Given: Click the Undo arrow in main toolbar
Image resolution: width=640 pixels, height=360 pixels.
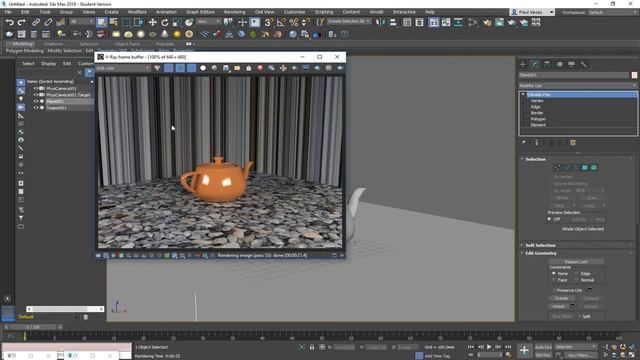Looking at the screenshot, I should click(x=9, y=22).
